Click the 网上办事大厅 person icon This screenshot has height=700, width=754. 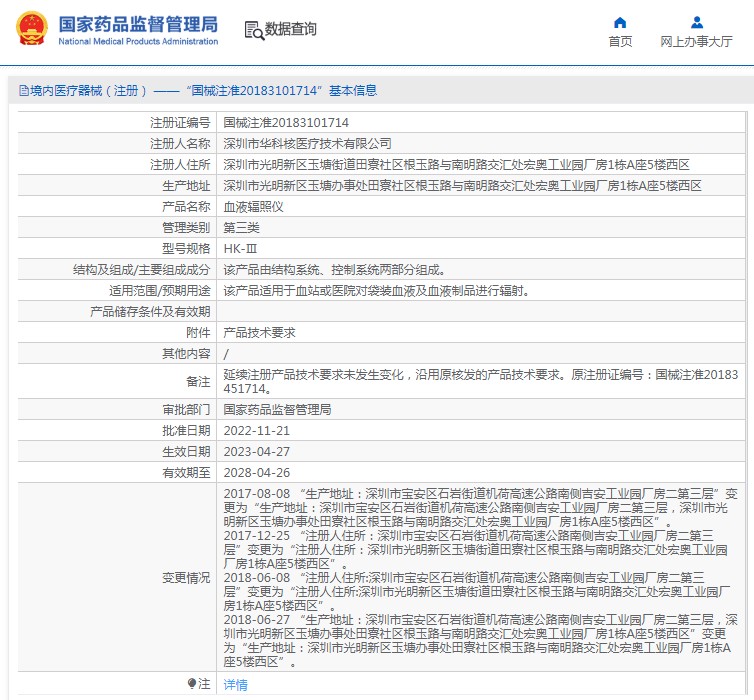696,22
